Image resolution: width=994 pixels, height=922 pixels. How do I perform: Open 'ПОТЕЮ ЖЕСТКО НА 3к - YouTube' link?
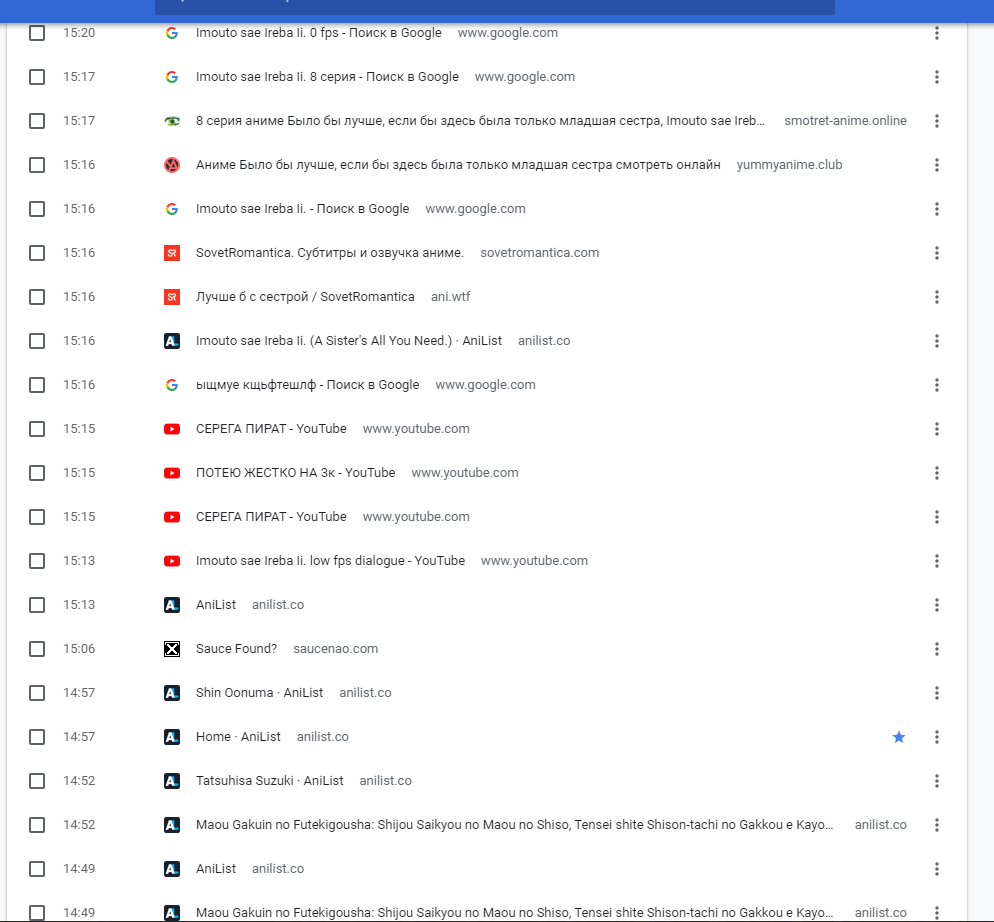point(295,473)
